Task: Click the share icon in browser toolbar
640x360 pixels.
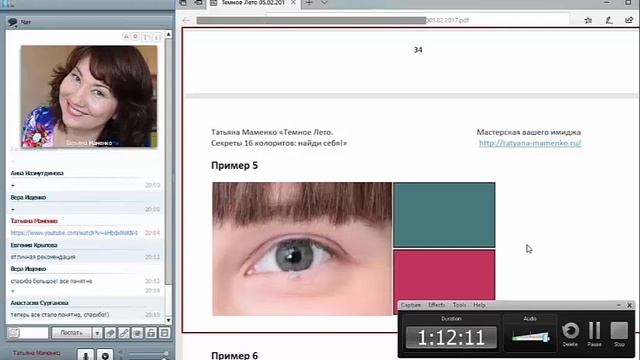Action: click(629, 20)
